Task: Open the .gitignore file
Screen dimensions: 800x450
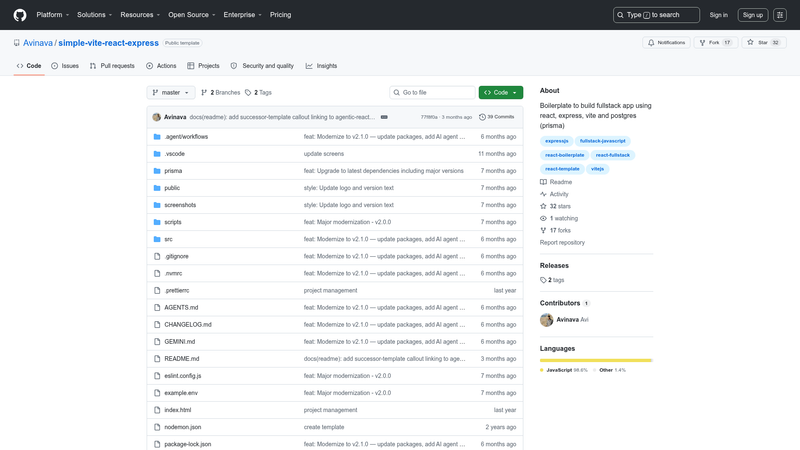Action: [x=177, y=256]
